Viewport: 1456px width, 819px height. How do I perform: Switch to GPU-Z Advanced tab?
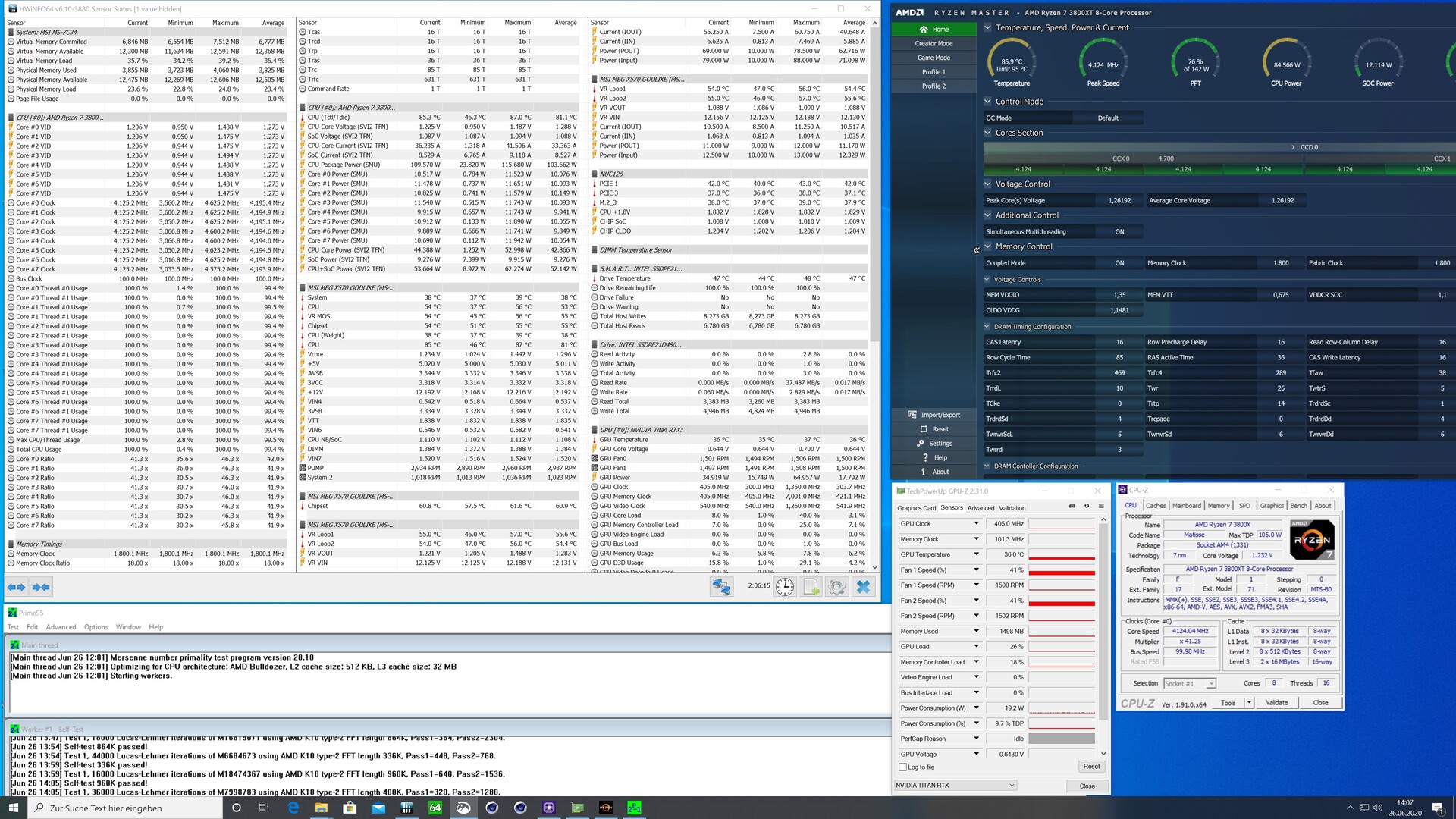click(981, 508)
